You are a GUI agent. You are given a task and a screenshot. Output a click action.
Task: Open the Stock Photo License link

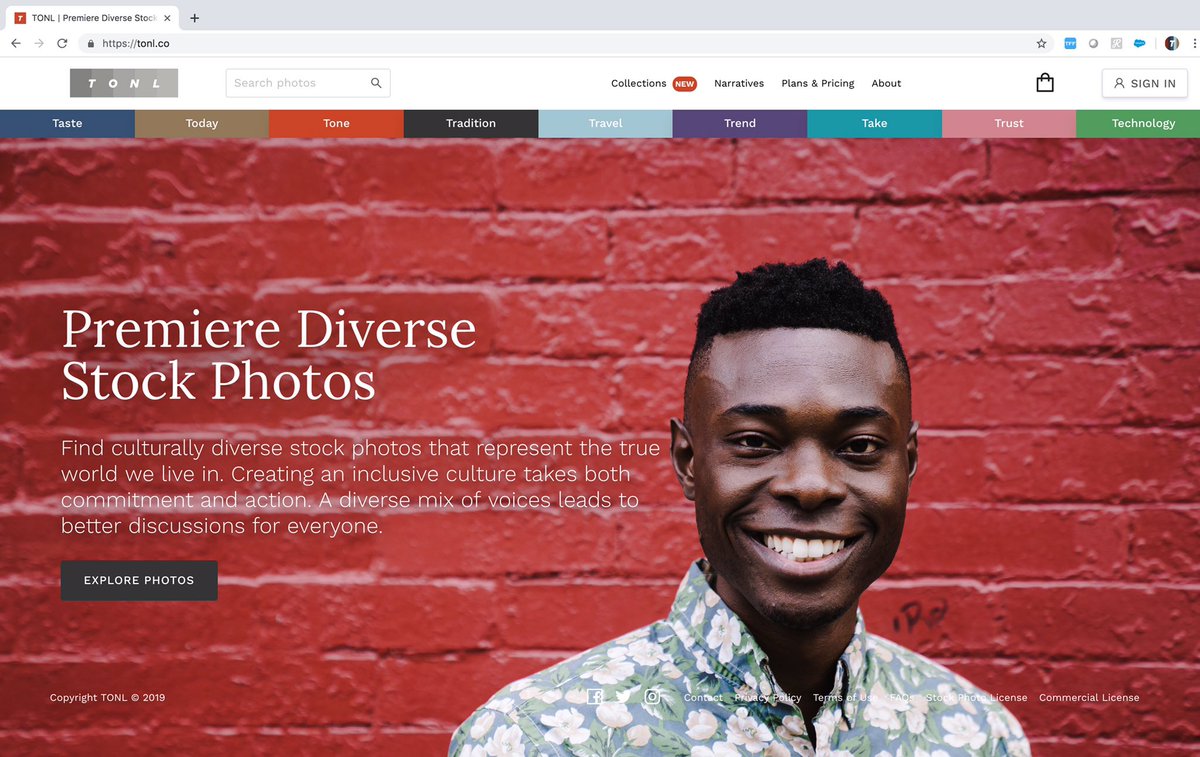976,697
